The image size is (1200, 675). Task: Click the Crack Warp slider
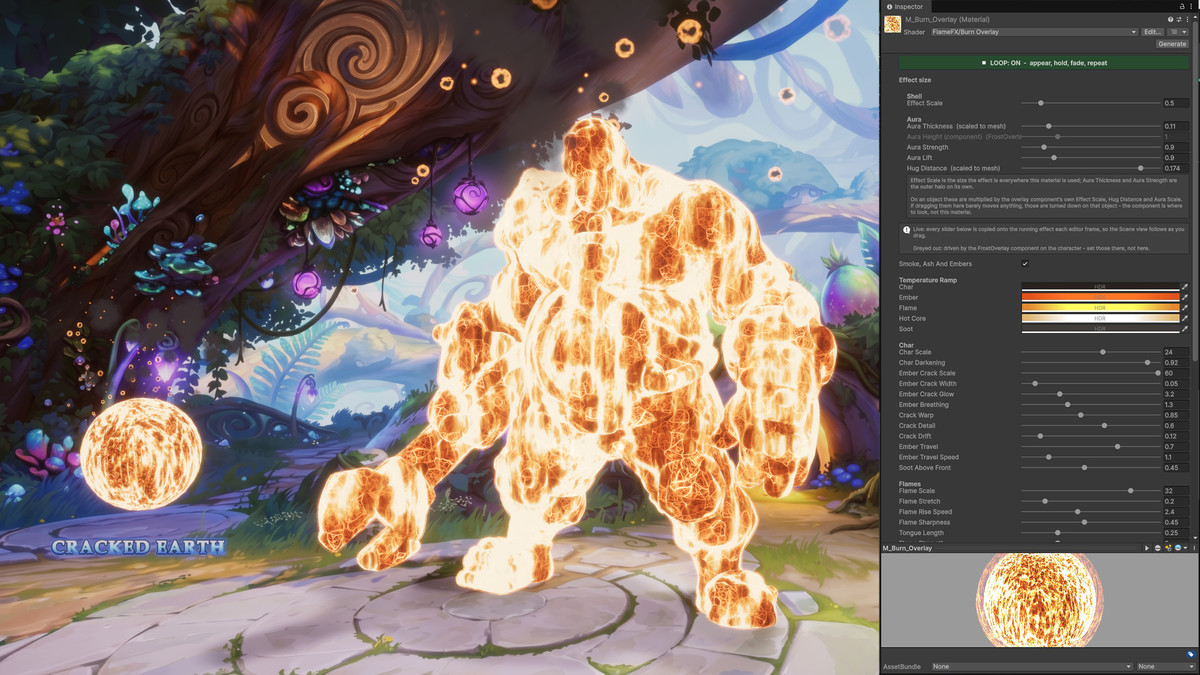coord(1090,415)
